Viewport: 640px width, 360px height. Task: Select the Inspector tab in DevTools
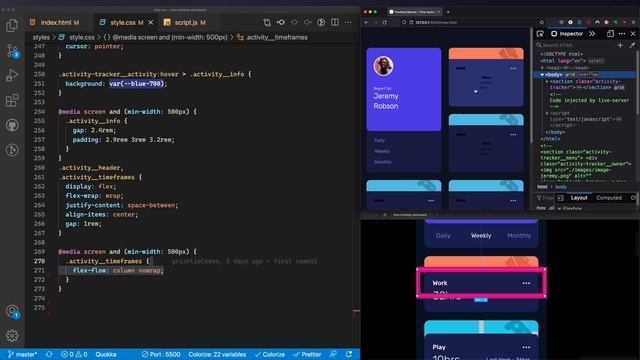(x=567, y=34)
